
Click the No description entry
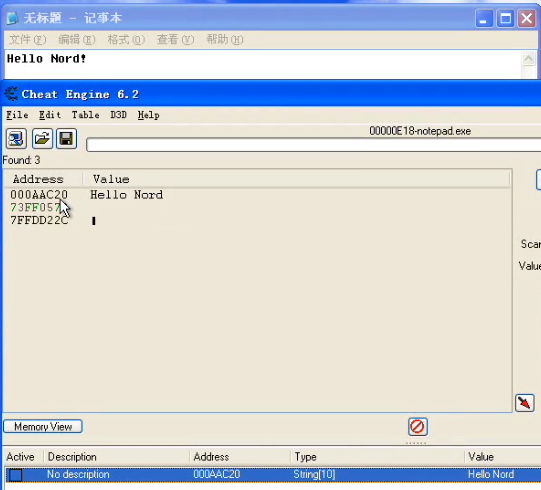pyautogui.click(x=78, y=474)
